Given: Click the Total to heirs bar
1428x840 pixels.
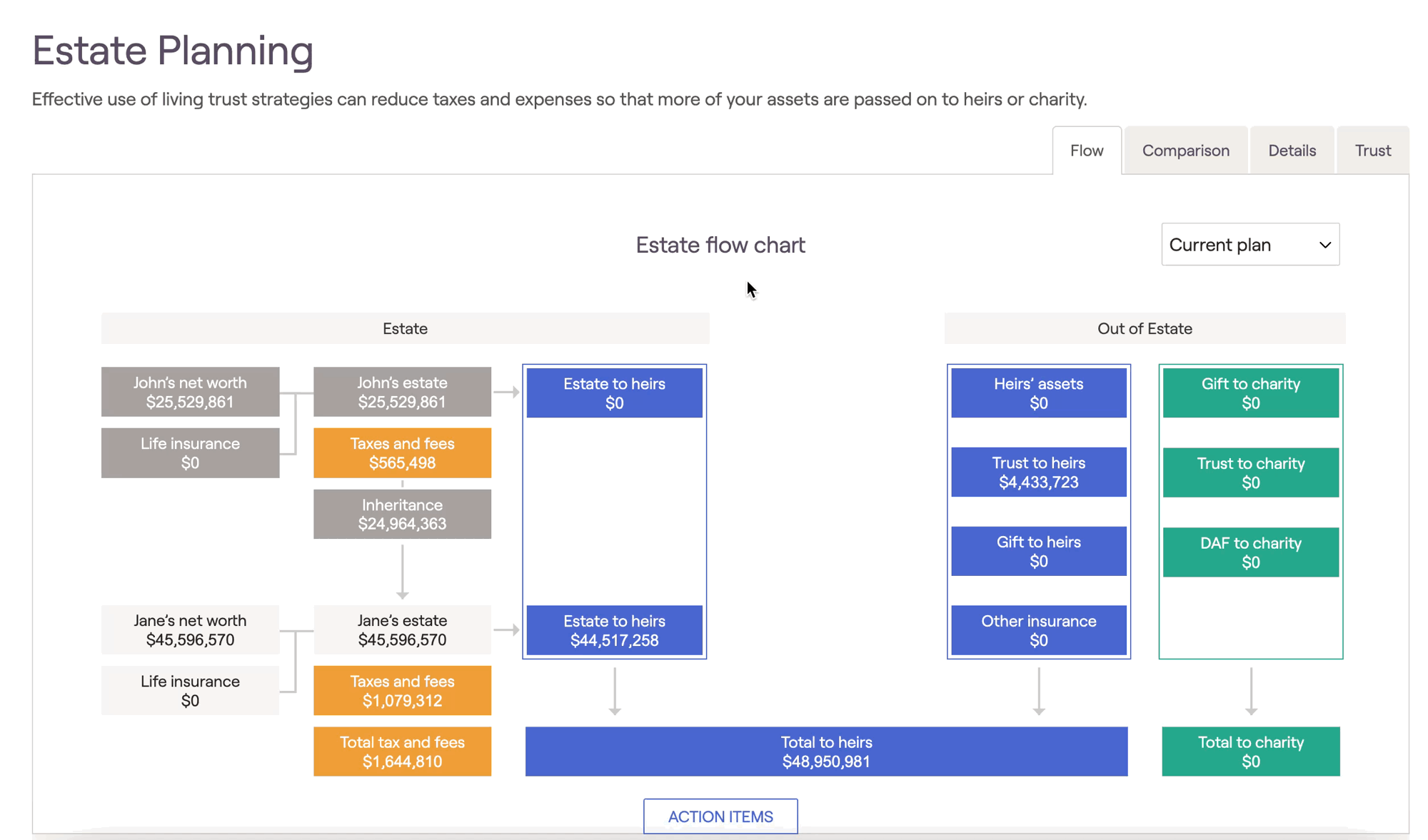Looking at the screenshot, I should point(826,752).
